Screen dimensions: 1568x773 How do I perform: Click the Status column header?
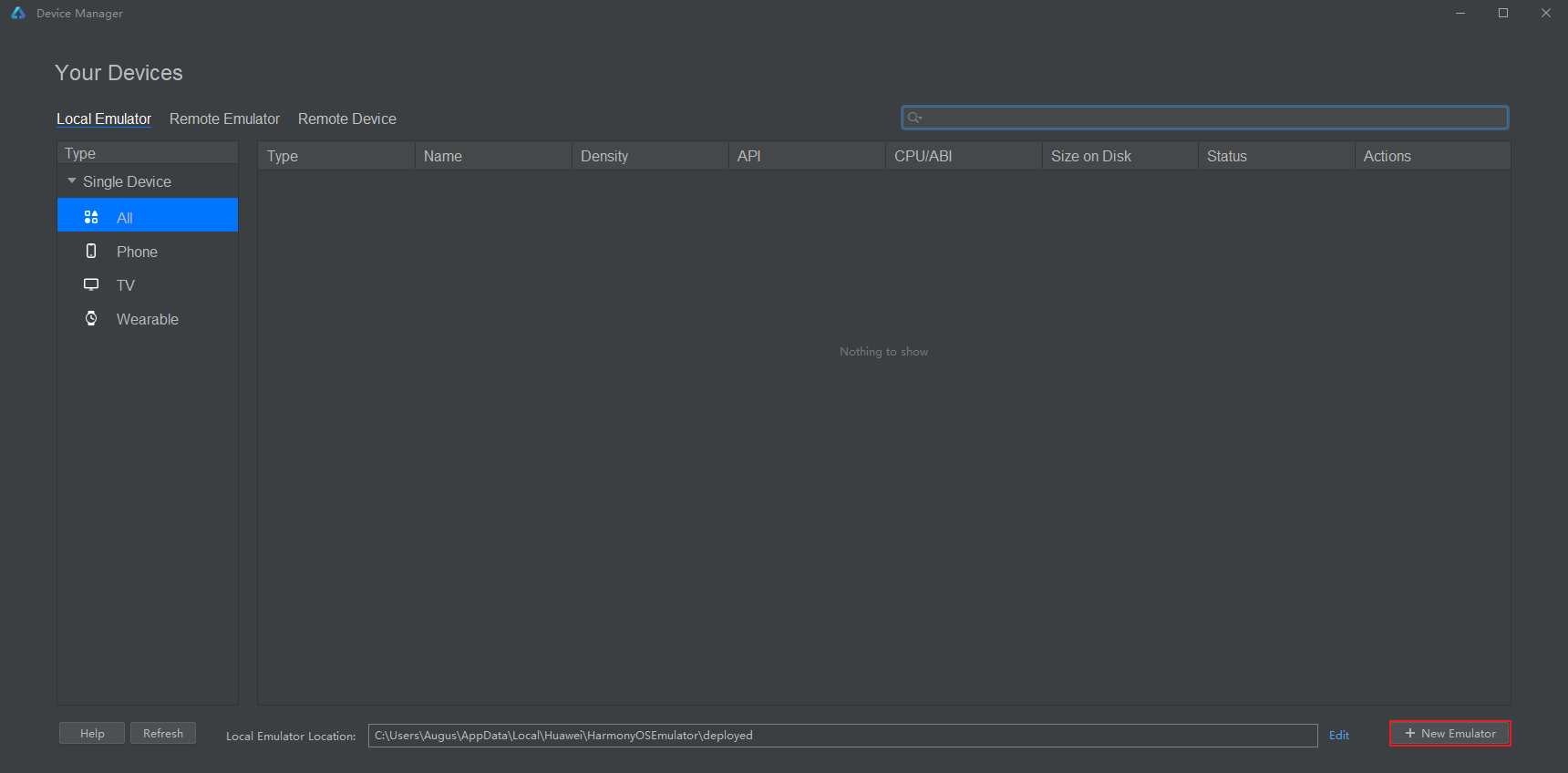[1276, 156]
